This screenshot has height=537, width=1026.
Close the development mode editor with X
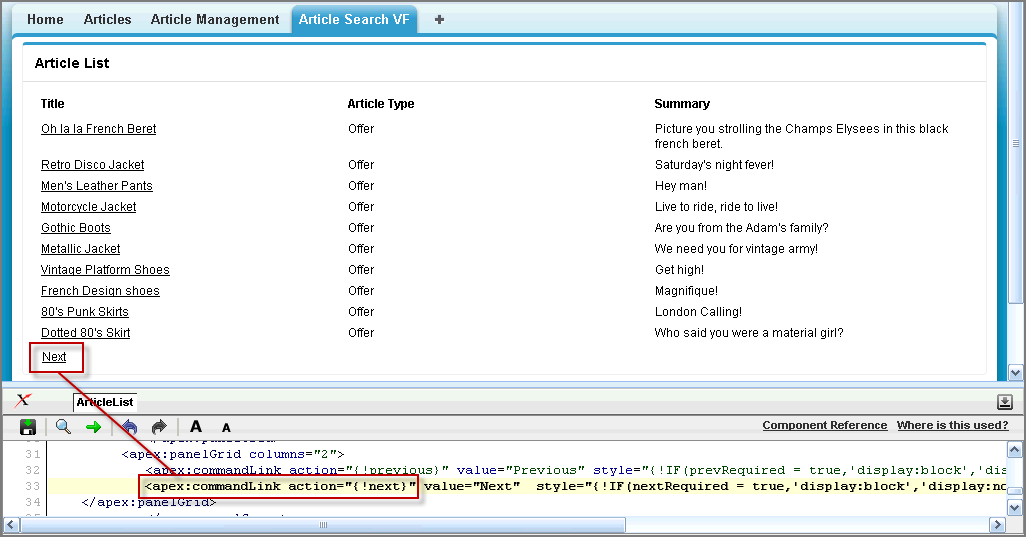[24, 400]
